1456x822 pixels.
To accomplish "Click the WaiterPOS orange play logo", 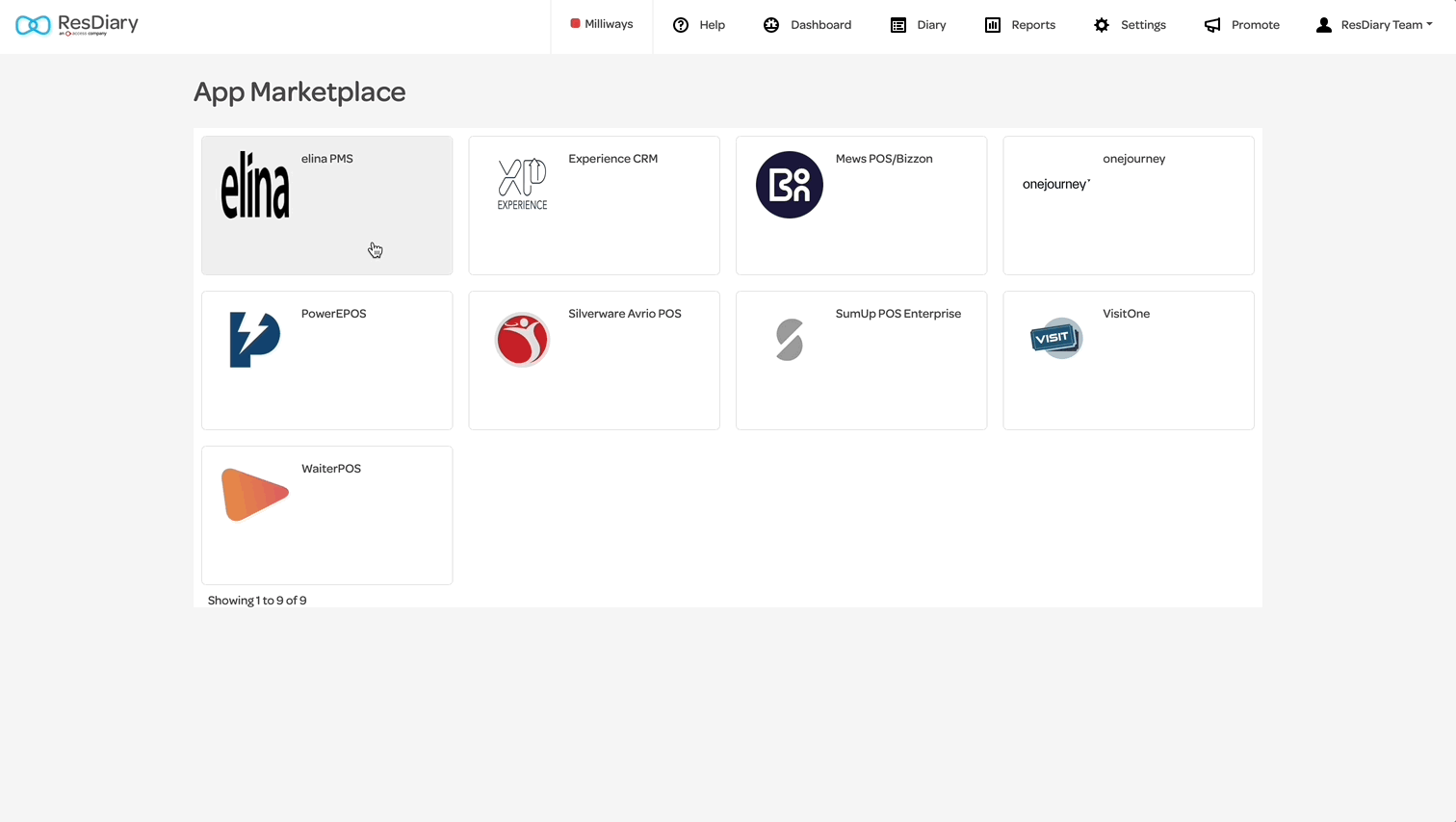I will tap(255, 495).
